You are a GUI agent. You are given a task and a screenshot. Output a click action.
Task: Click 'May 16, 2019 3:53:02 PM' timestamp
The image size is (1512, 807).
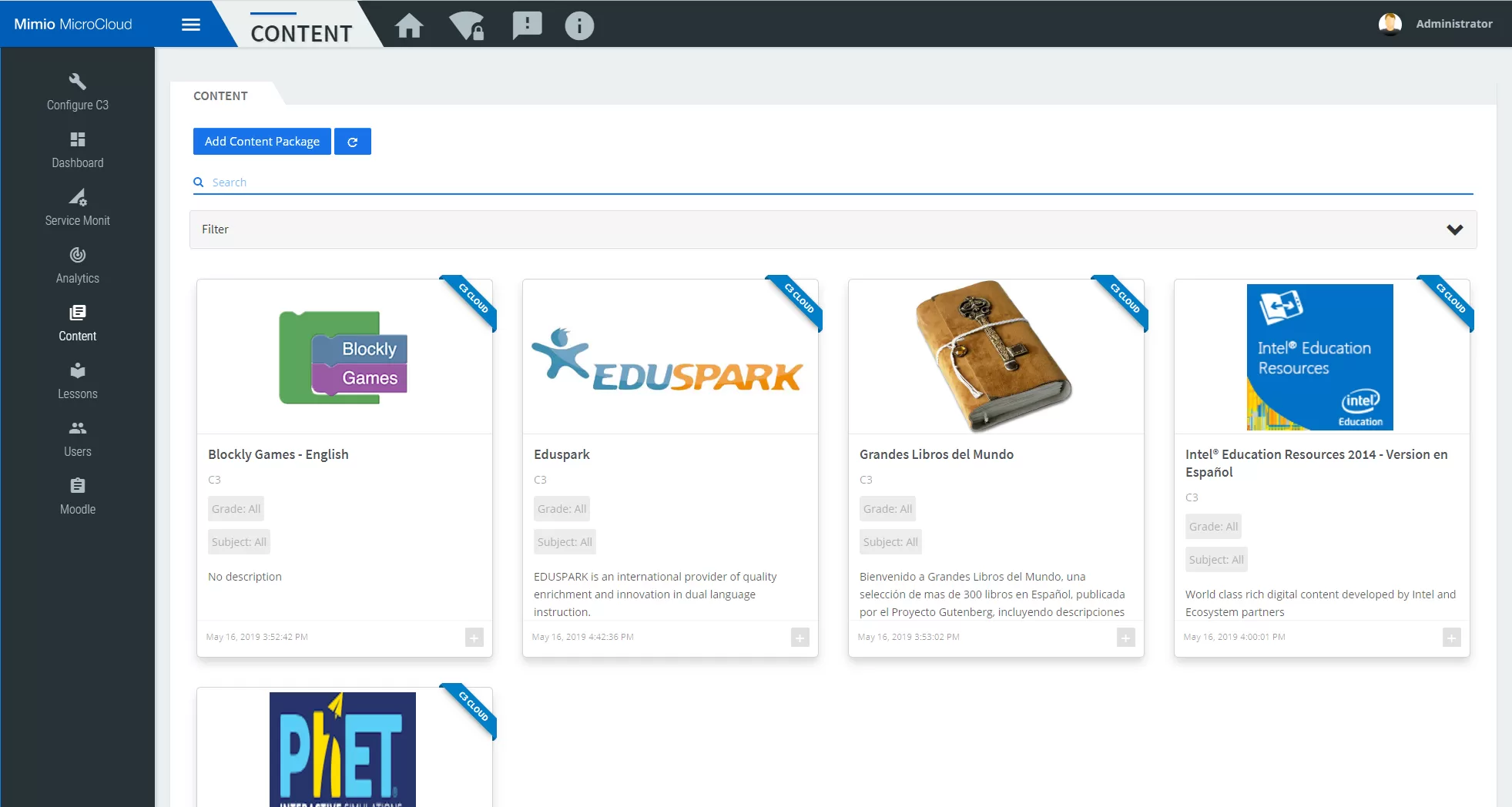[909, 637]
